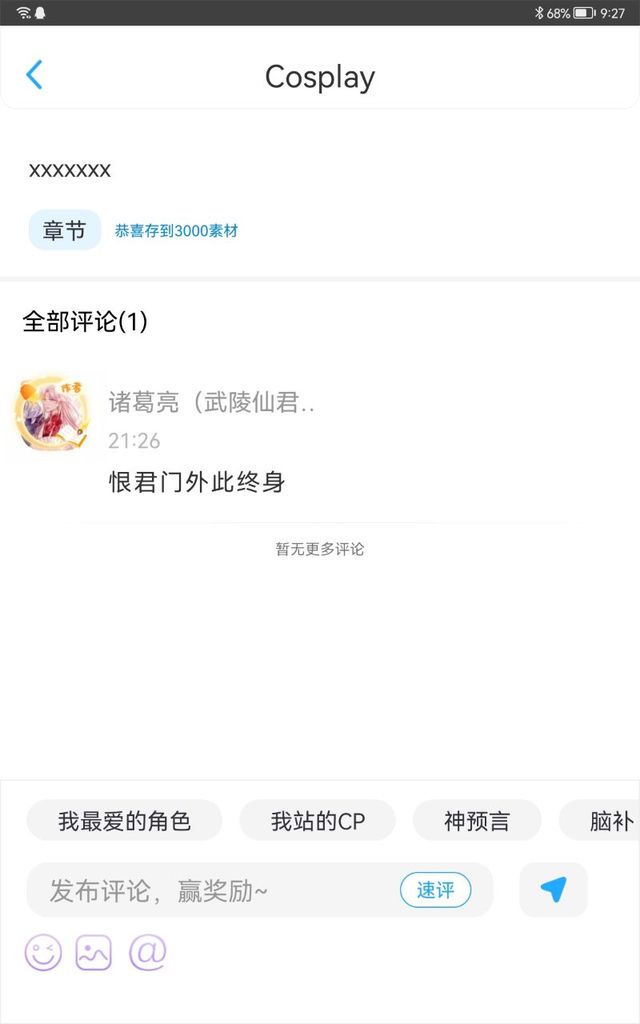Tap the notification bell in status bar
This screenshot has height=1024, width=640.
(40, 12)
